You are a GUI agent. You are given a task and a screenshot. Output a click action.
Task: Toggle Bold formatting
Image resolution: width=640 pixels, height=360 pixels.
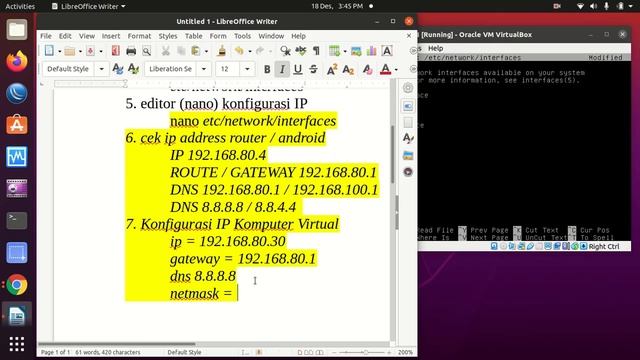[267, 69]
